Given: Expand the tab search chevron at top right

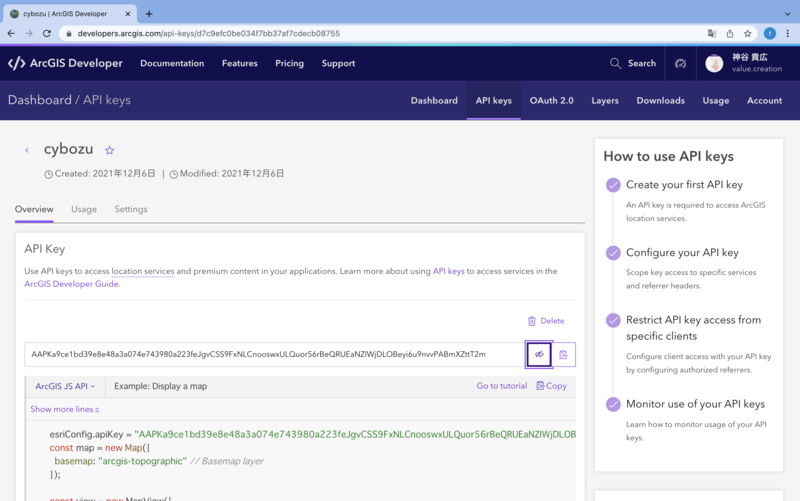Looking at the screenshot, I should [788, 14].
